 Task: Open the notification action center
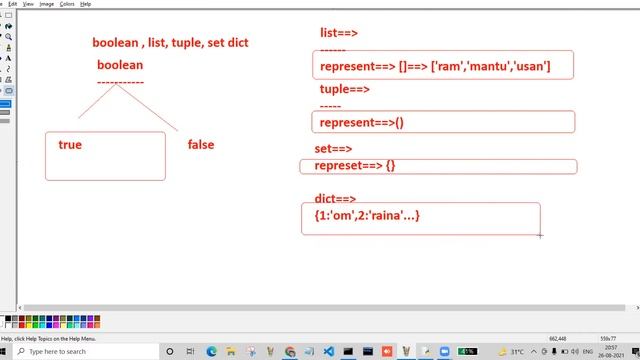[x=635, y=351]
